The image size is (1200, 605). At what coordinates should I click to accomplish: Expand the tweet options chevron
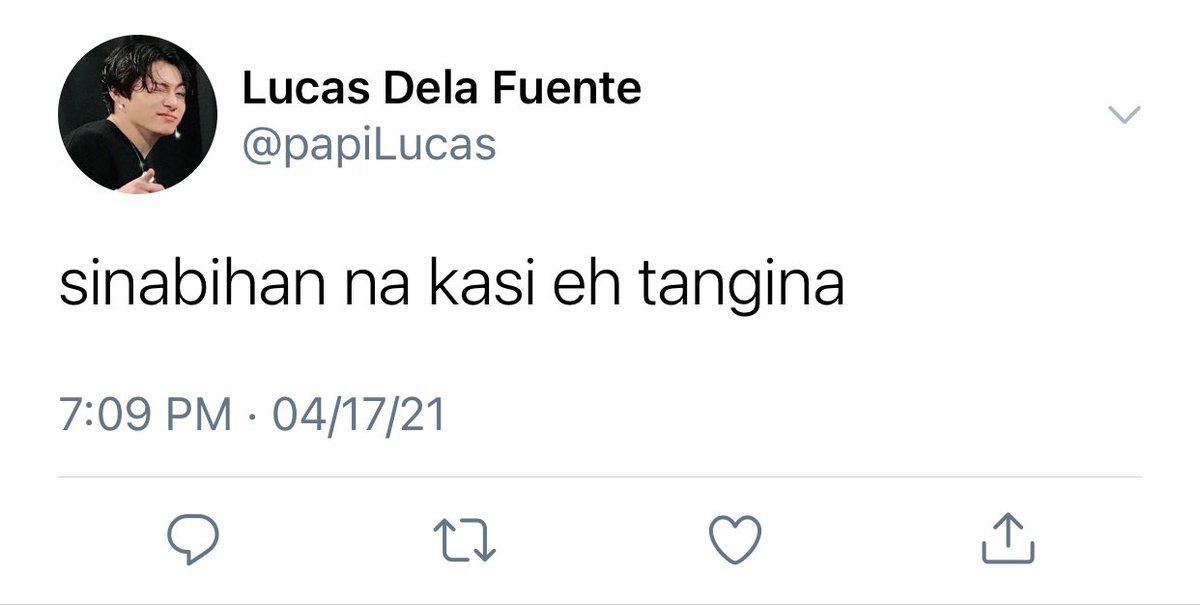pyautogui.click(x=1126, y=116)
